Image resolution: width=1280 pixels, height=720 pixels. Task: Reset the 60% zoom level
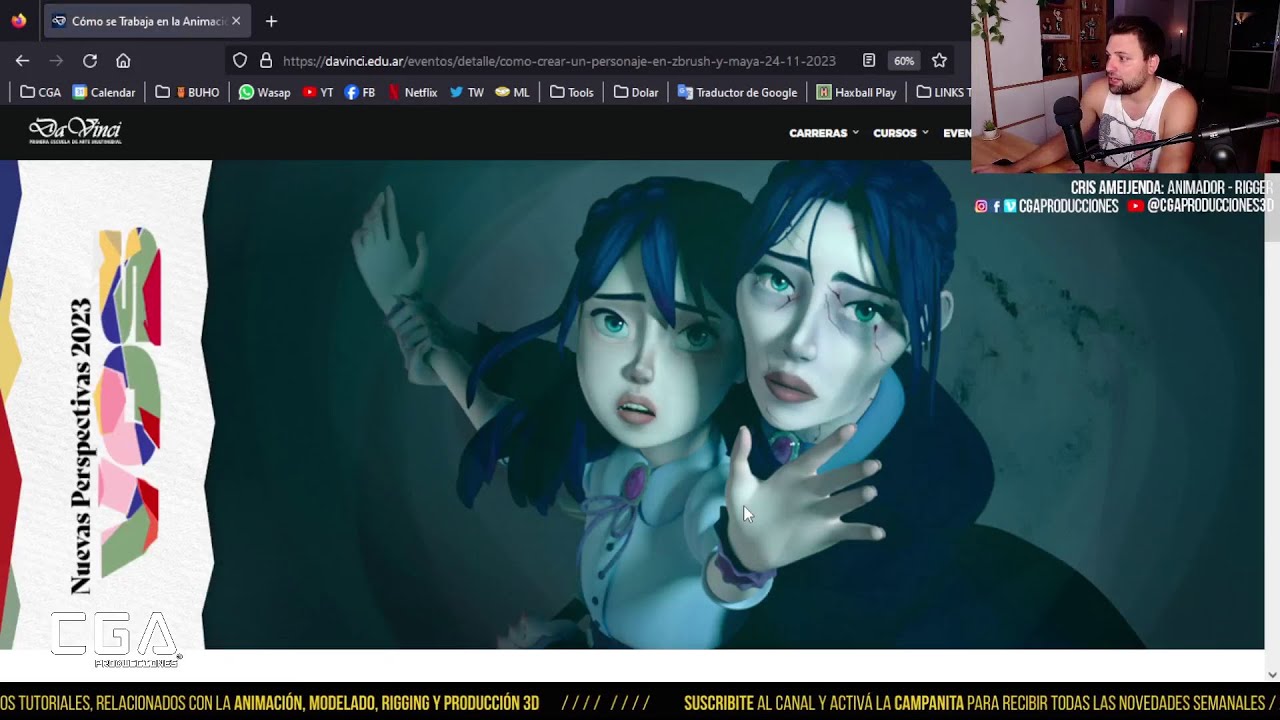point(904,61)
